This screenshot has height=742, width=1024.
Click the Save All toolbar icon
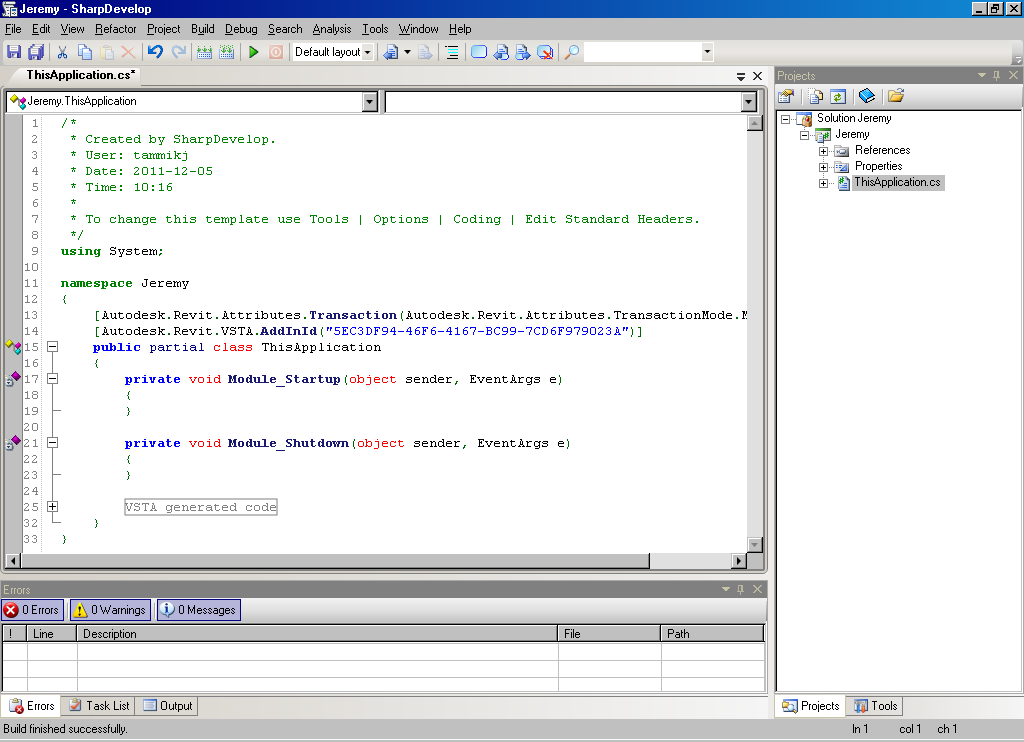pyautogui.click(x=36, y=52)
